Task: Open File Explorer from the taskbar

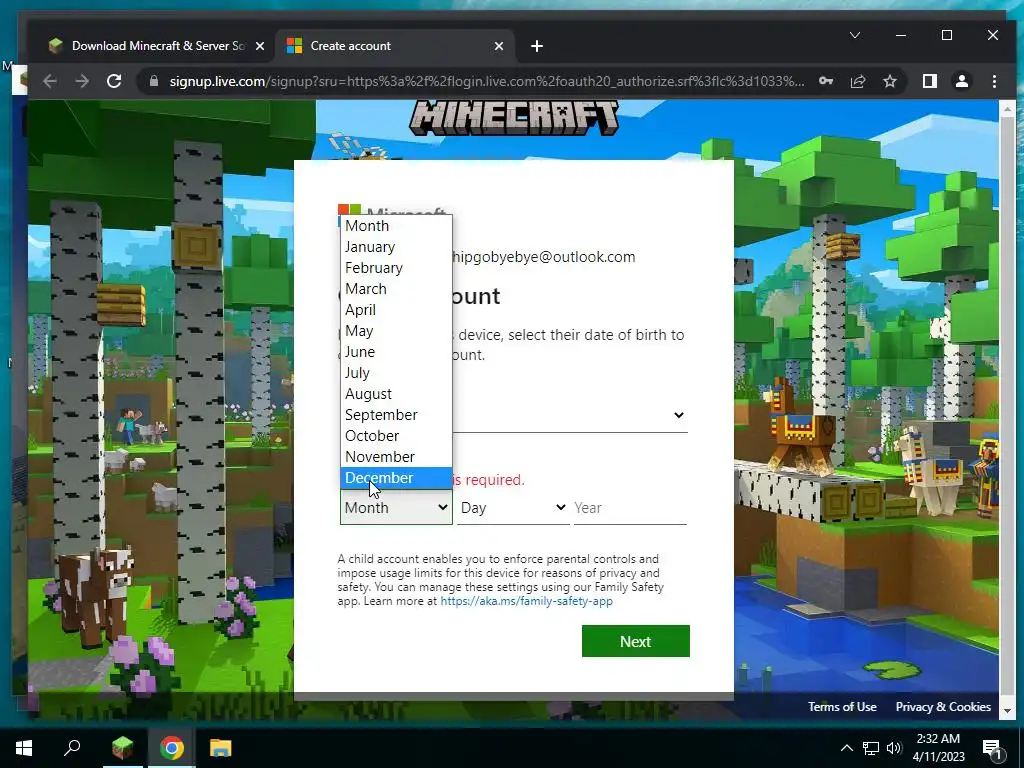Action: pyautogui.click(x=221, y=748)
